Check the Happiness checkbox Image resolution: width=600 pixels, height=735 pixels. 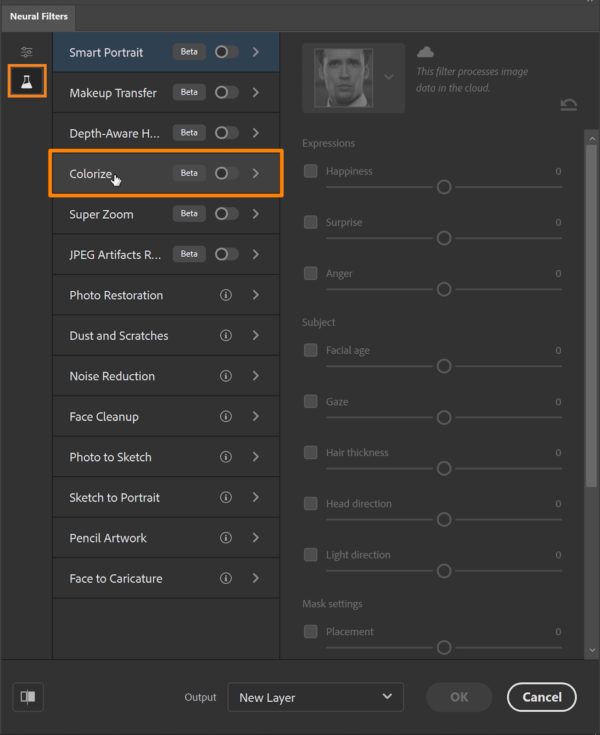(x=311, y=171)
